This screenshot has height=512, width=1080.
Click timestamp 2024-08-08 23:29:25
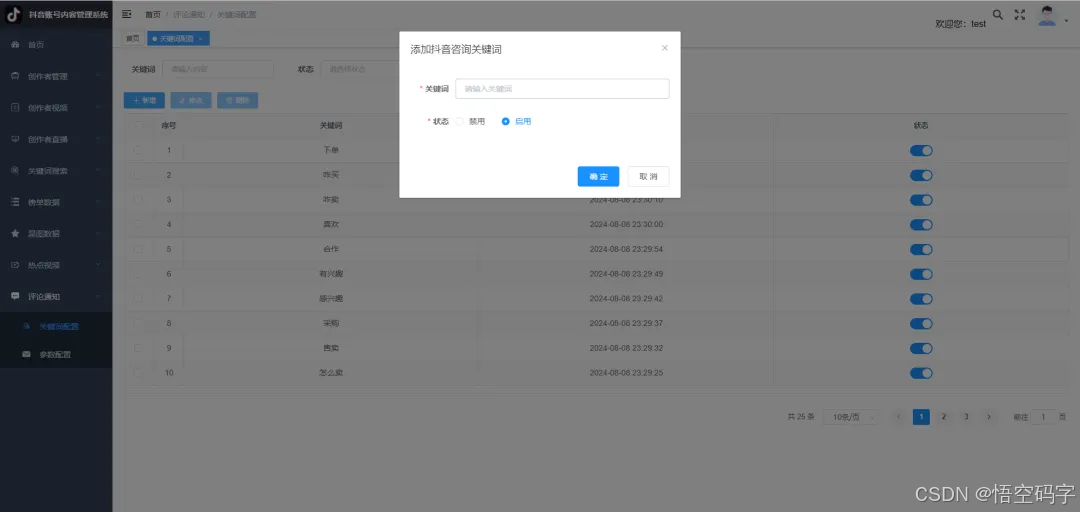pos(626,373)
